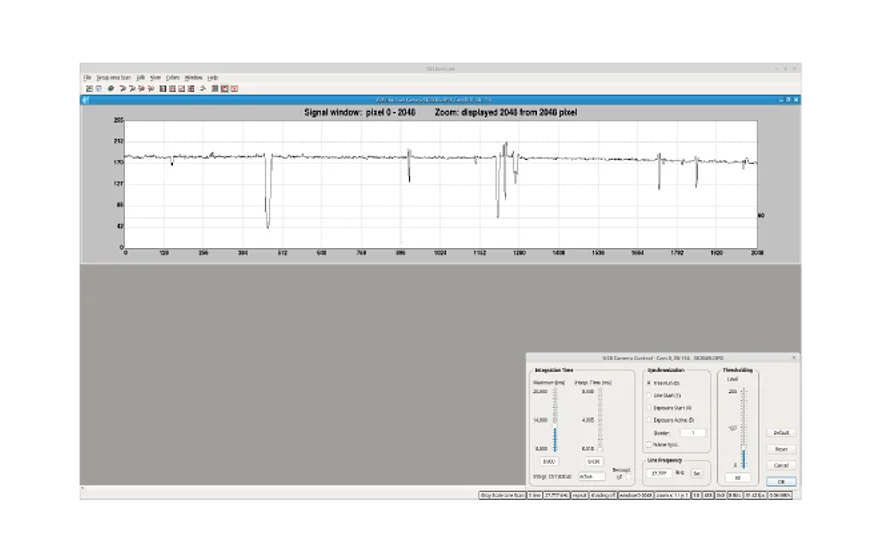Image resolution: width=880 pixels, height=560 pixels.
Task: Click the Divider input field
Action: [691, 432]
